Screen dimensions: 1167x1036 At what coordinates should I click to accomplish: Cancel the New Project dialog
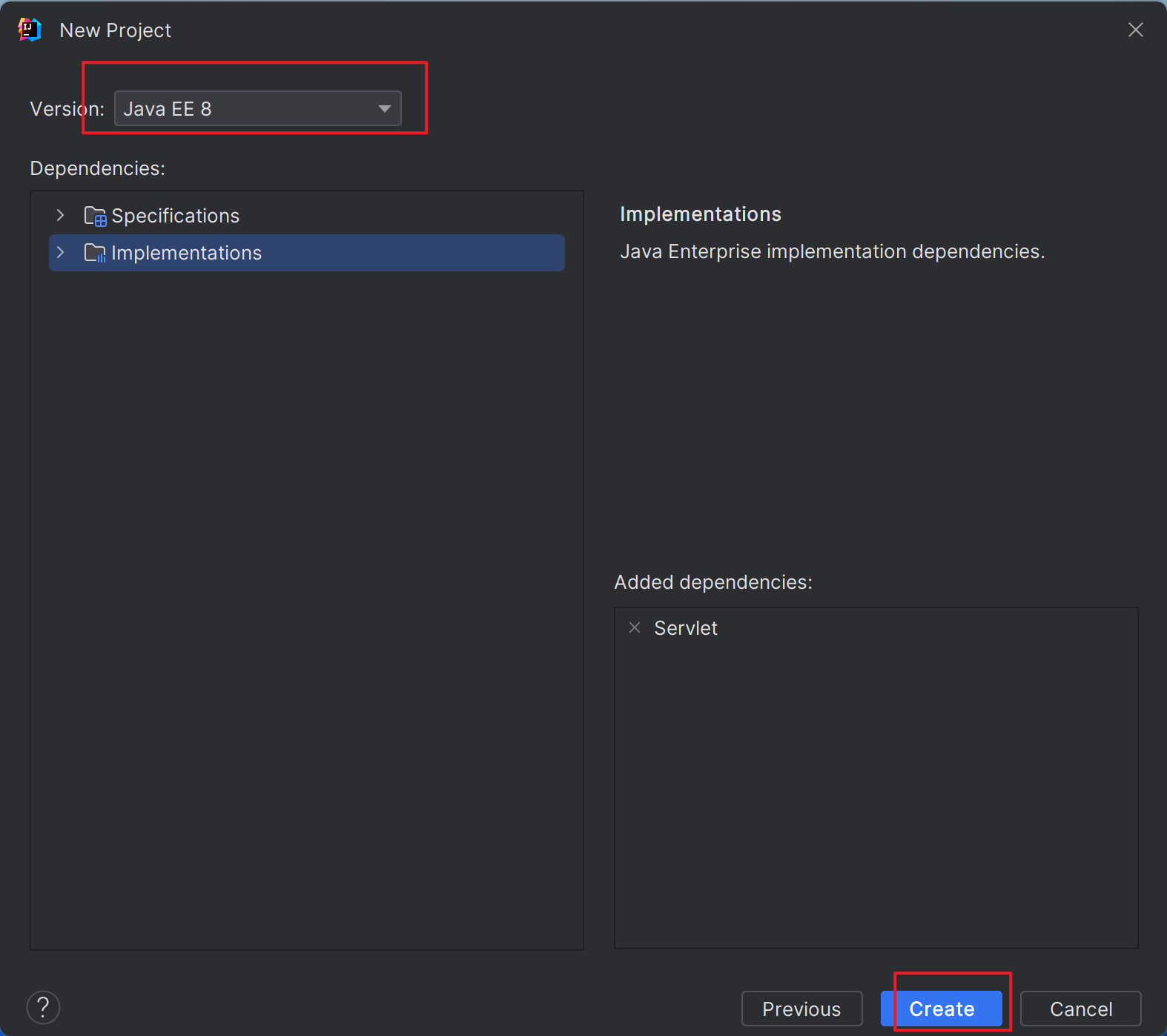coord(1081,1009)
